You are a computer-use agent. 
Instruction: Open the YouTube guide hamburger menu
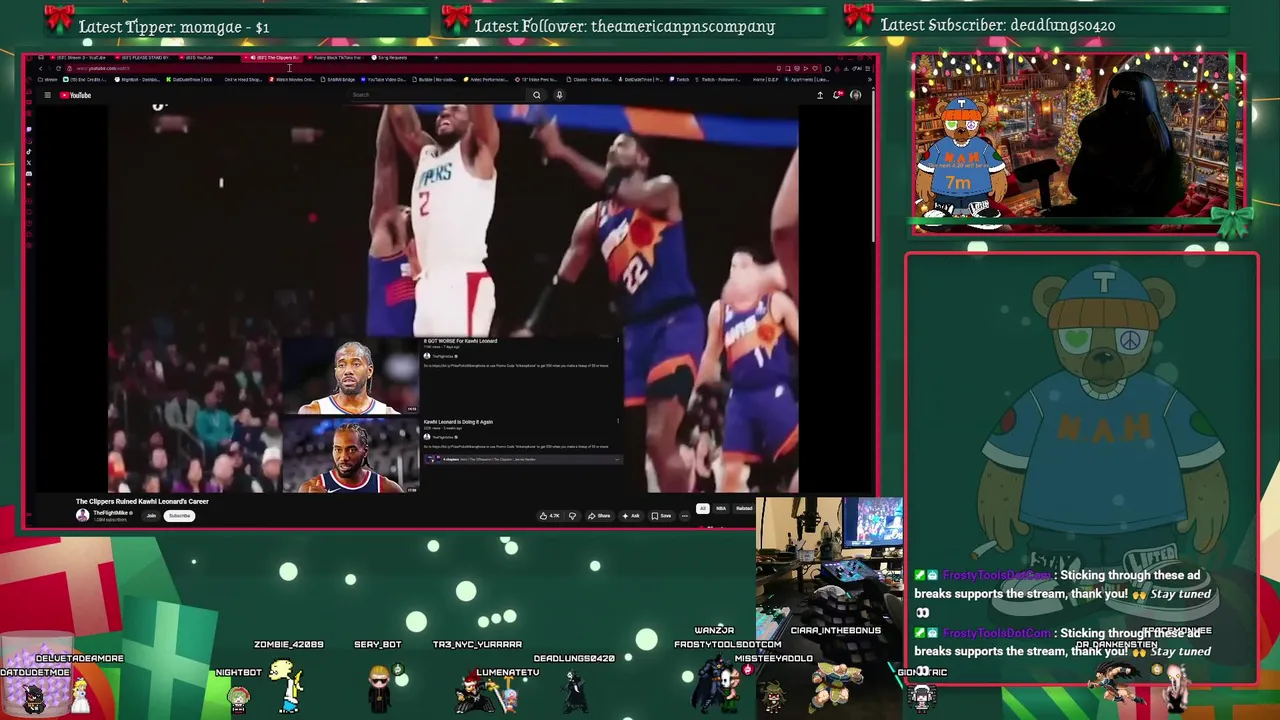pyautogui.click(x=47, y=95)
